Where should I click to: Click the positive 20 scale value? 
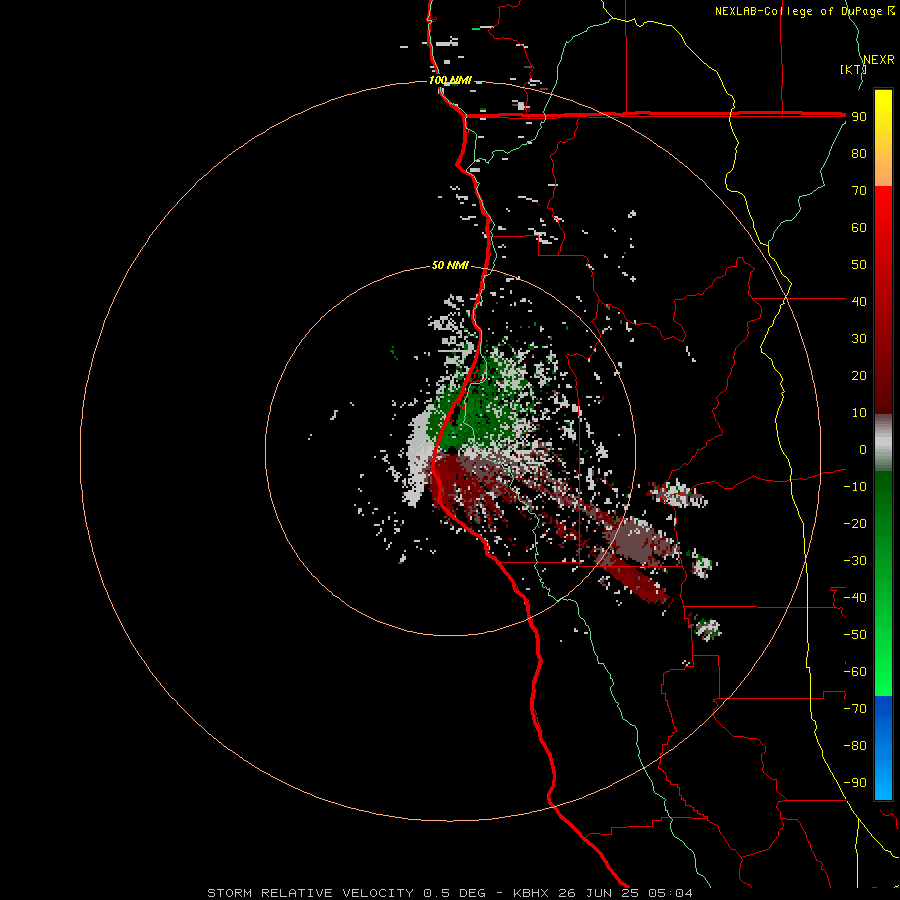[859, 376]
